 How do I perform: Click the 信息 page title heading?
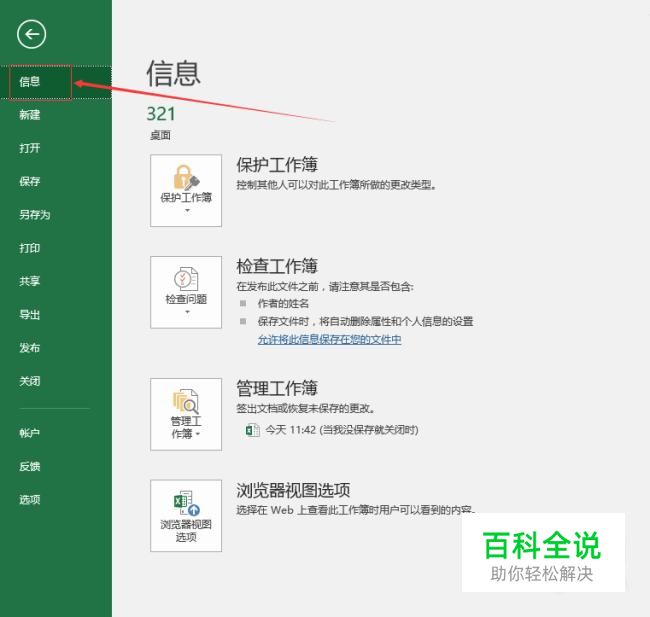pyautogui.click(x=173, y=73)
